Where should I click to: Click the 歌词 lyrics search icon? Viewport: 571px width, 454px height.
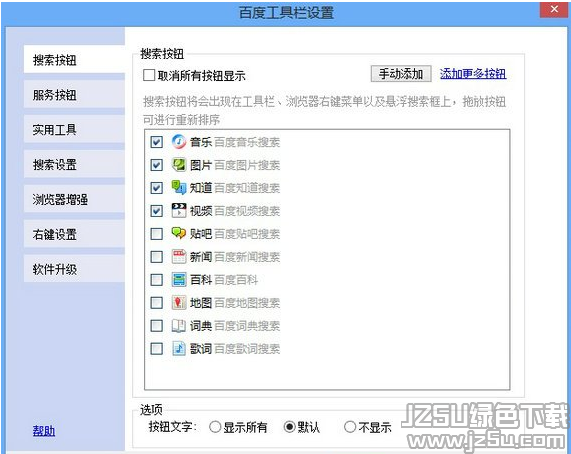(x=179, y=348)
